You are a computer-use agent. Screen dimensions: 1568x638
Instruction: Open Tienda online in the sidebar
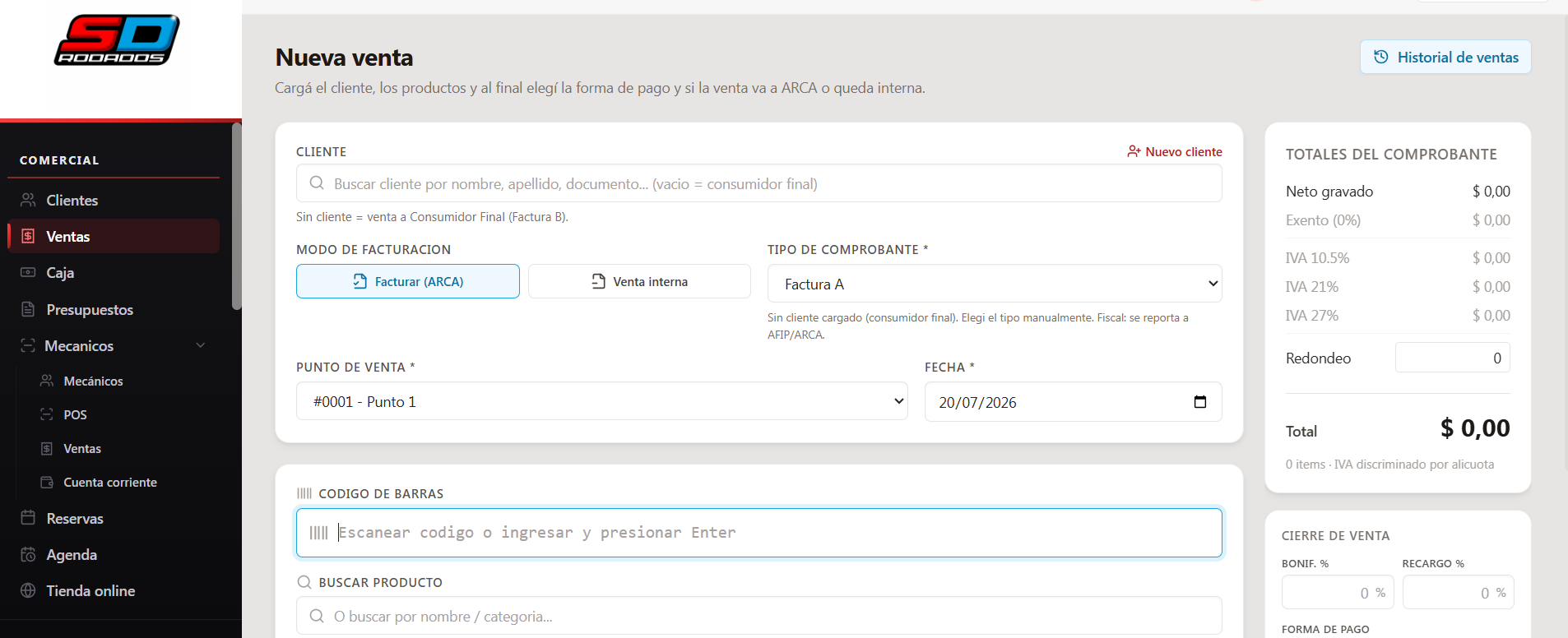(x=114, y=590)
